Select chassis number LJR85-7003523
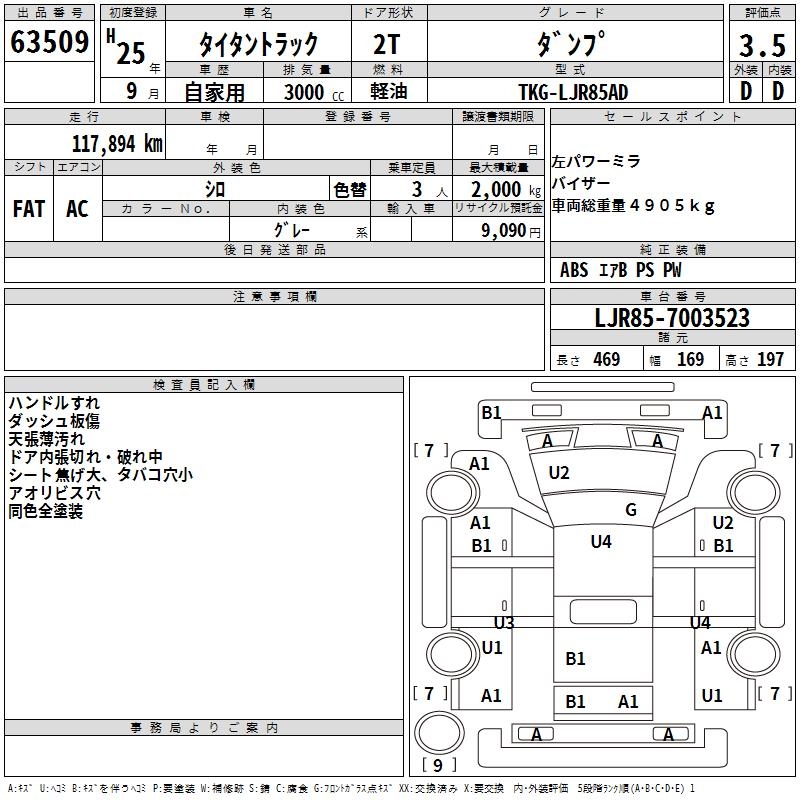The height and width of the screenshot is (800, 800). tap(671, 319)
